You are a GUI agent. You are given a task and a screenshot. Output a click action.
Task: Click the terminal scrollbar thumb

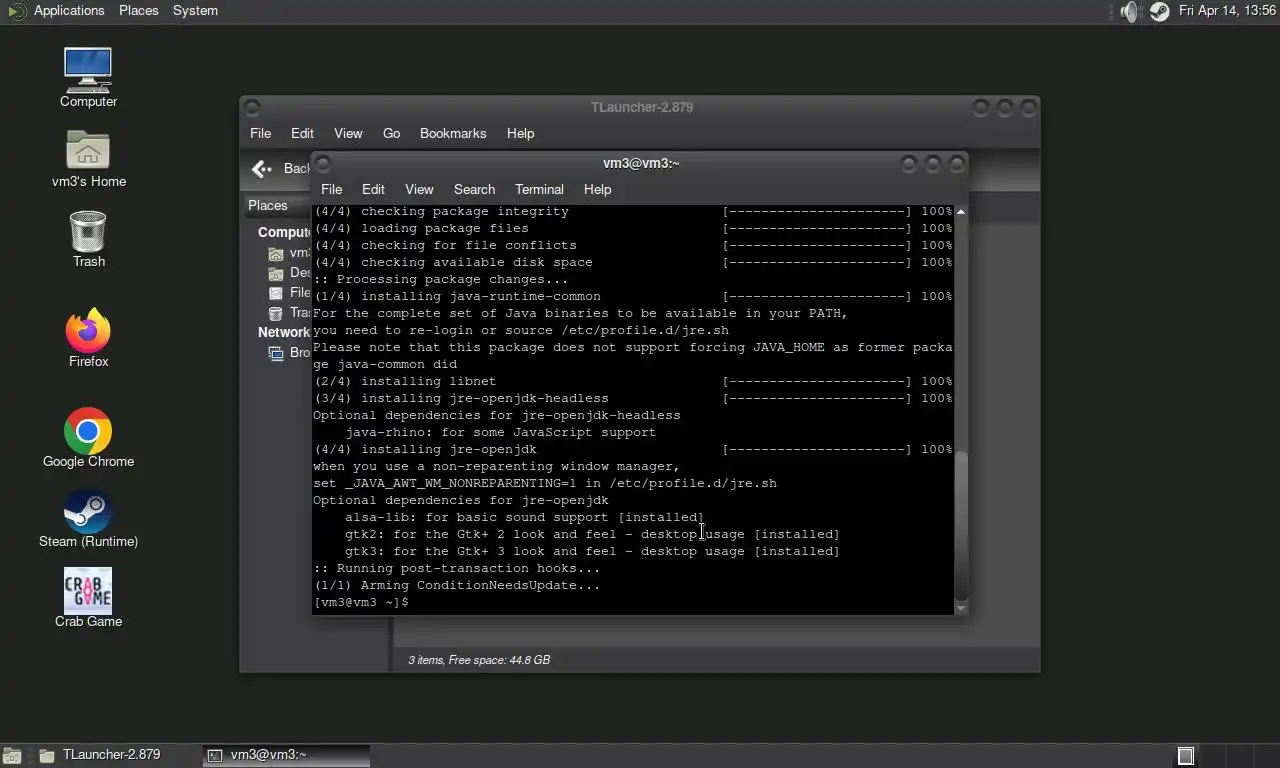961,524
